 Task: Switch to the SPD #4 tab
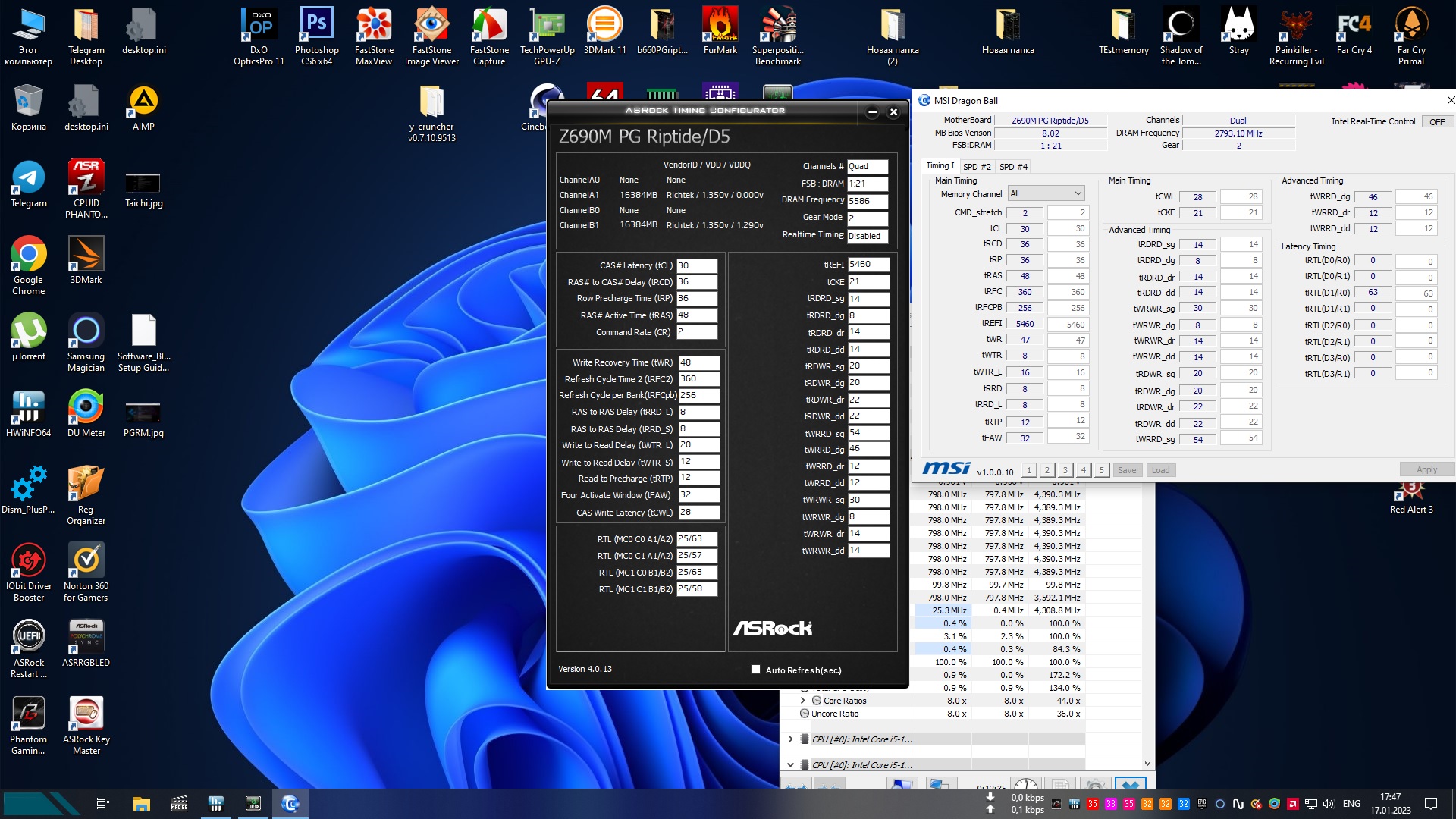coord(1013,167)
